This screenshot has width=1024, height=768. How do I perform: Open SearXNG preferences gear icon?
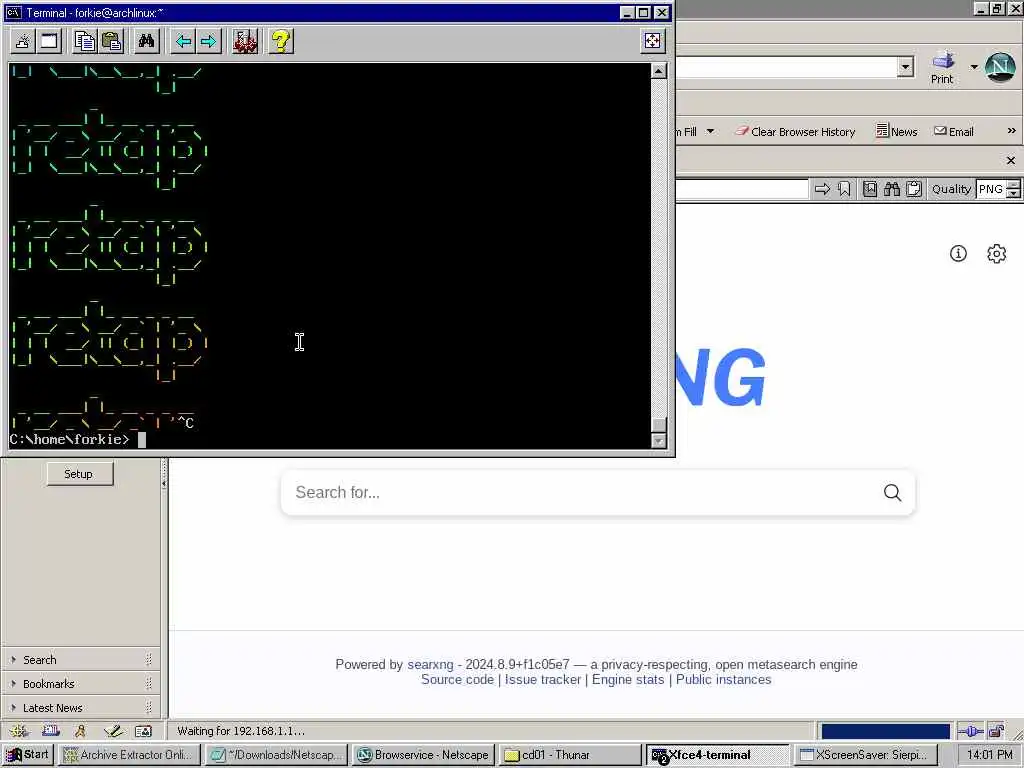pyautogui.click(x=997, y=253)
